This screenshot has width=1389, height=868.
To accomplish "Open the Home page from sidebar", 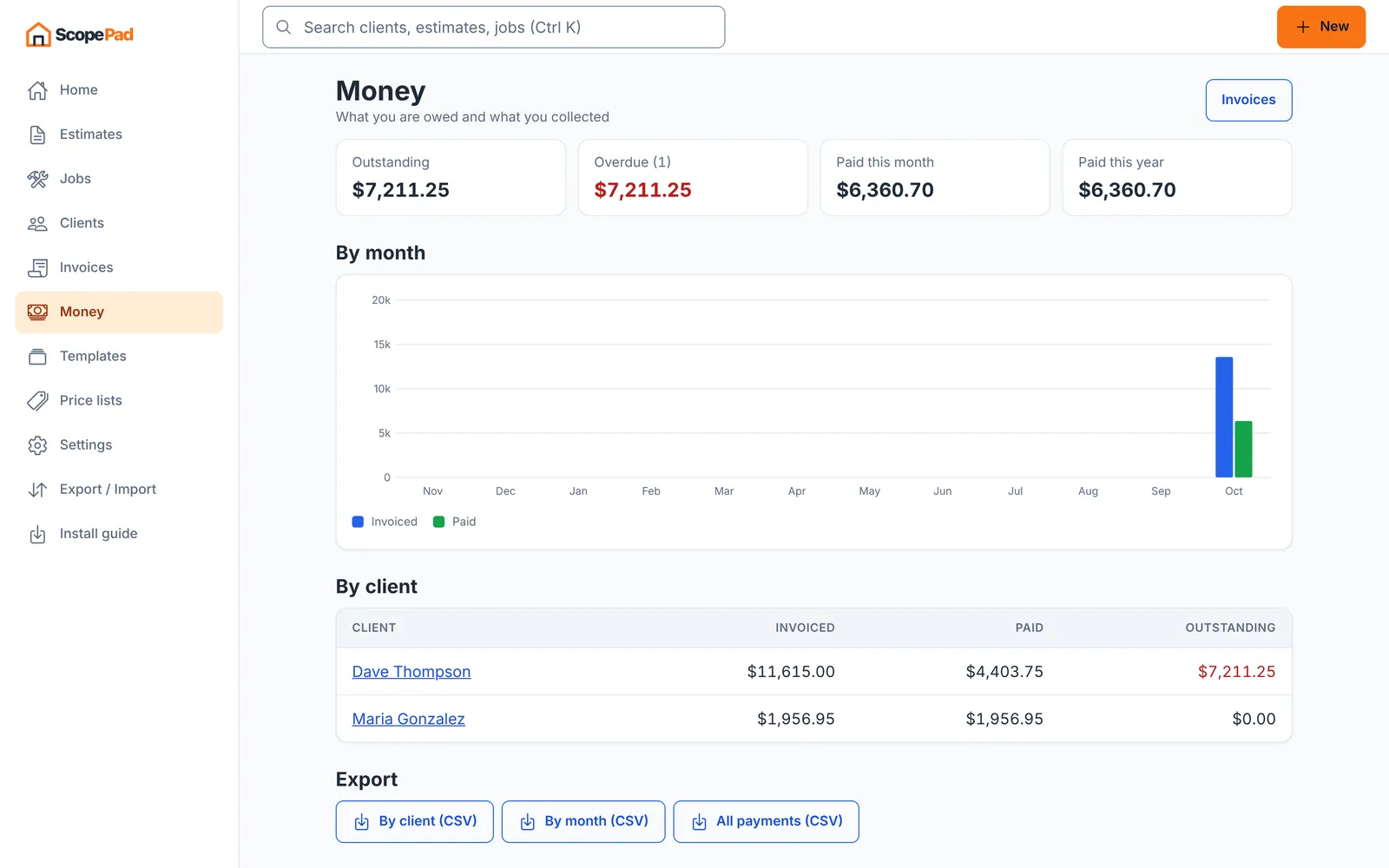I will (119, 90).
